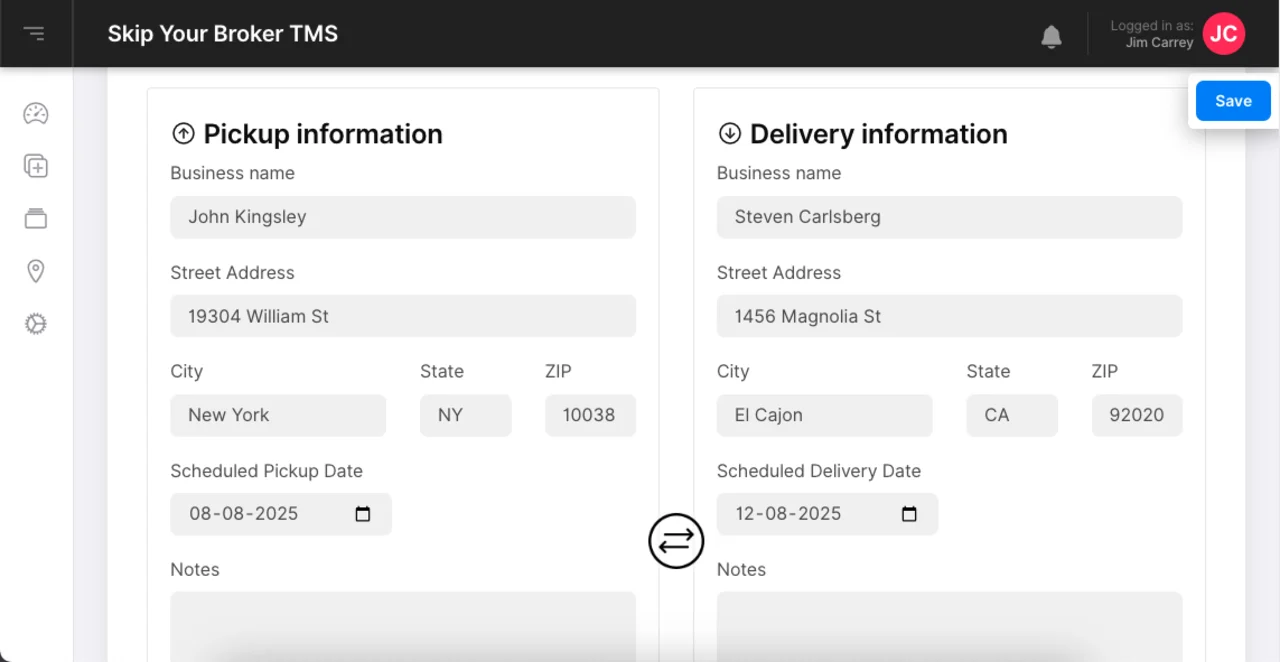This screenshot has height=662, width=1280.
Task: Click the Save button
Action: pos(1233,101)
